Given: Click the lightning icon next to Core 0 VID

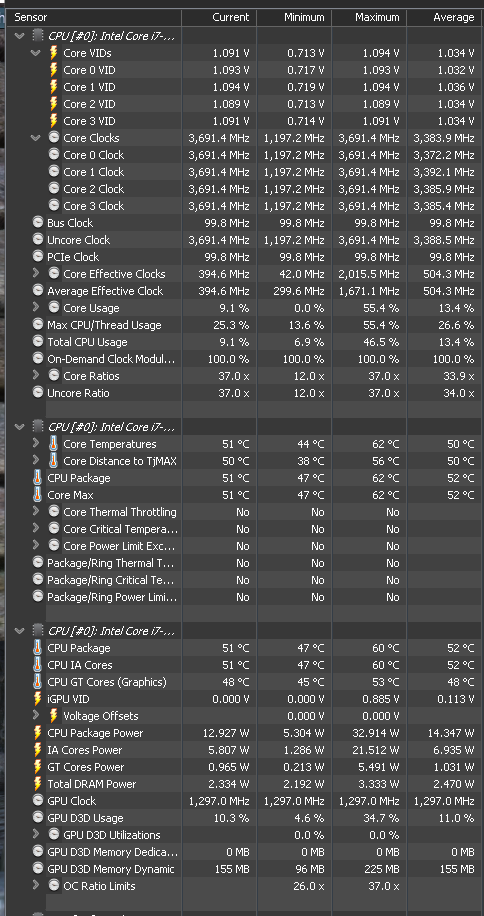Looking at the screenshot, I should tap(54, 70).
